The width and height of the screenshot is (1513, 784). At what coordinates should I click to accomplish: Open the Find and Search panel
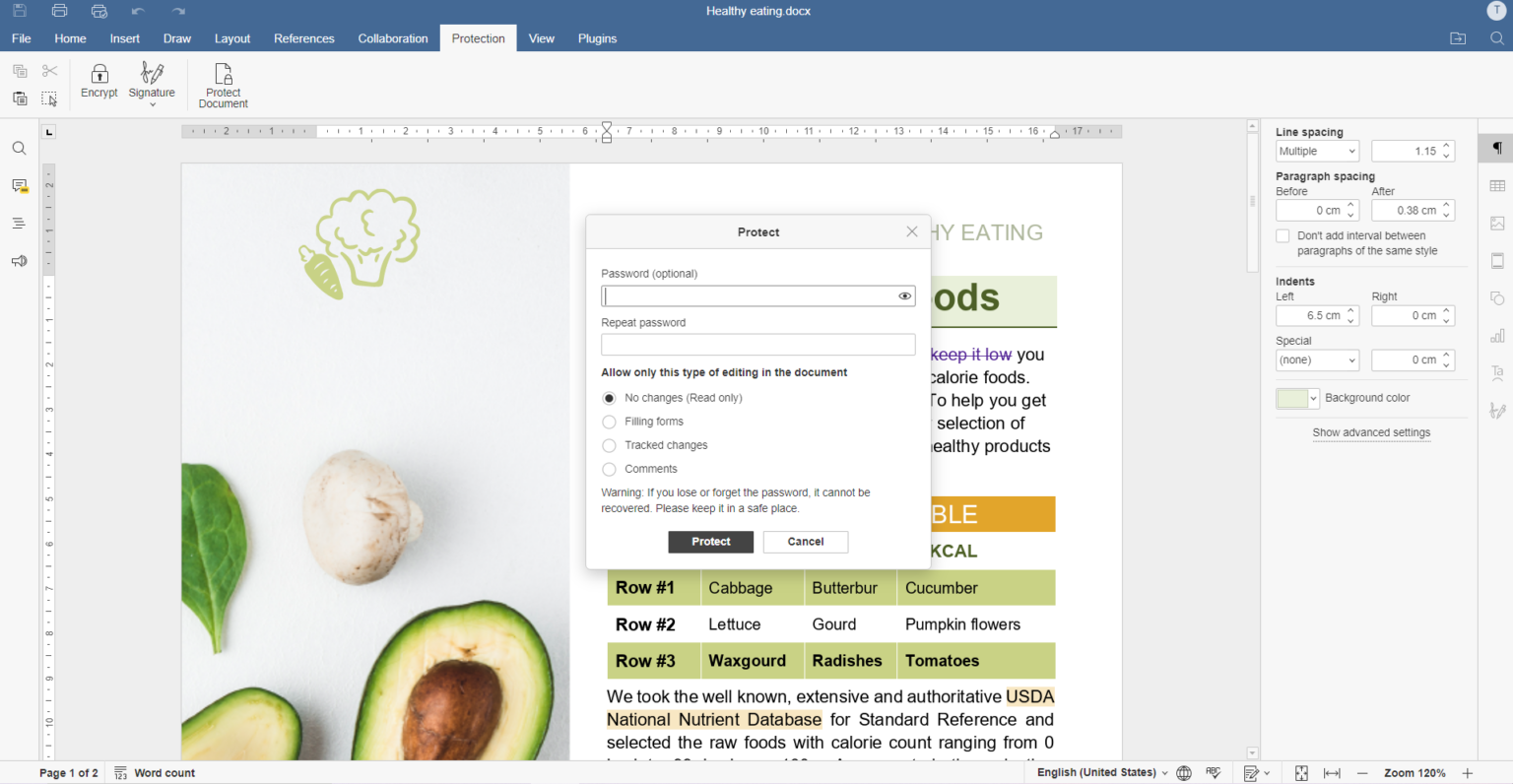click(x=19, y=148)
